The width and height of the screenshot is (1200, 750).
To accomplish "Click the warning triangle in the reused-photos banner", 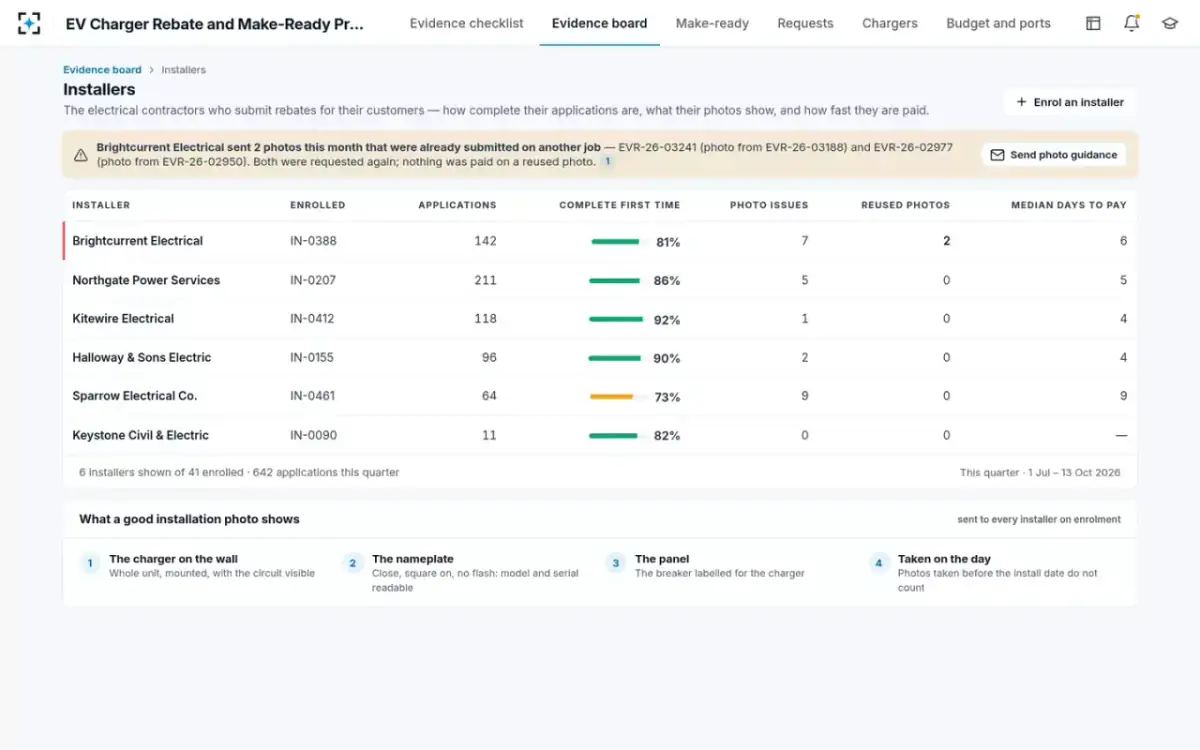I will 80,155.
